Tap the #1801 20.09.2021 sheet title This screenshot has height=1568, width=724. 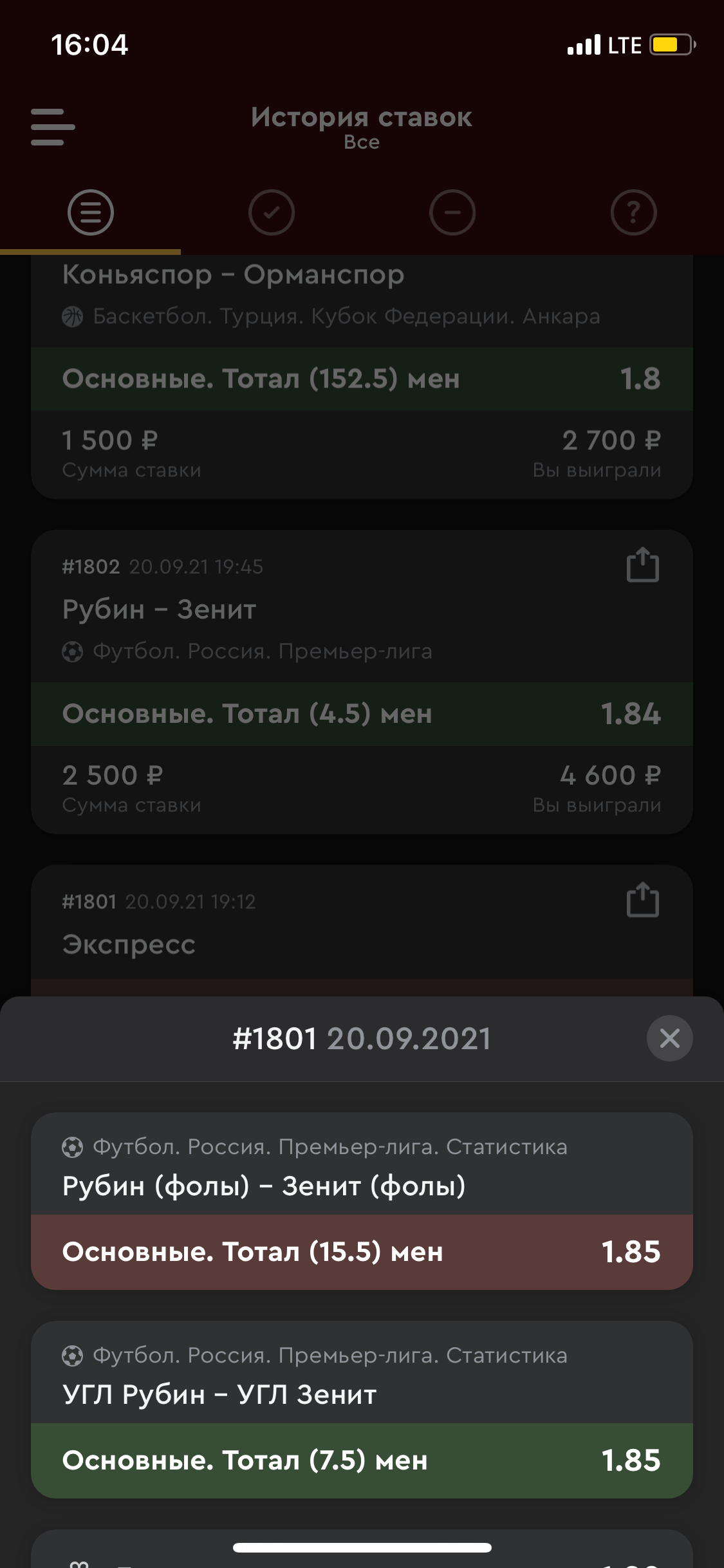click(362, 1038)
